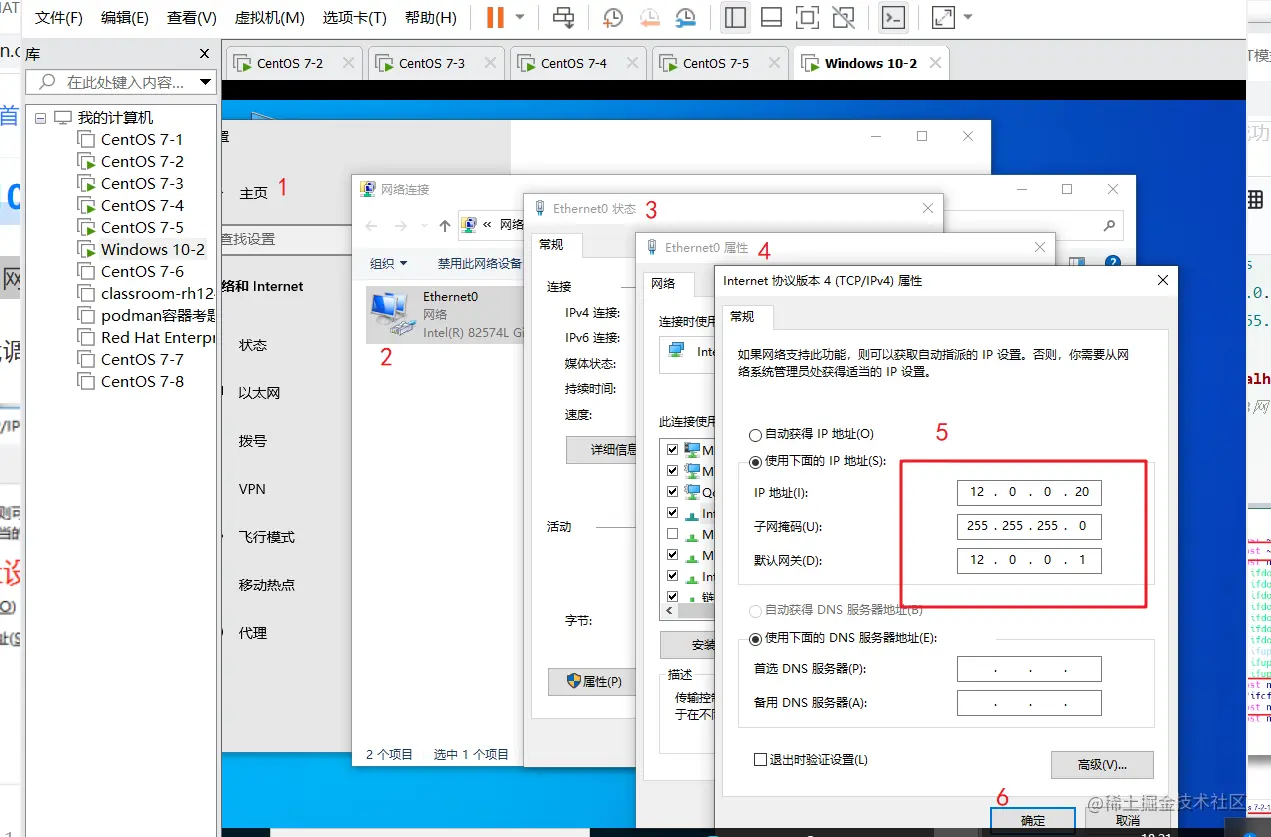Open the 组织 dropdown in 网络连接
The image size is (1271, 837).
click(389, 264)
